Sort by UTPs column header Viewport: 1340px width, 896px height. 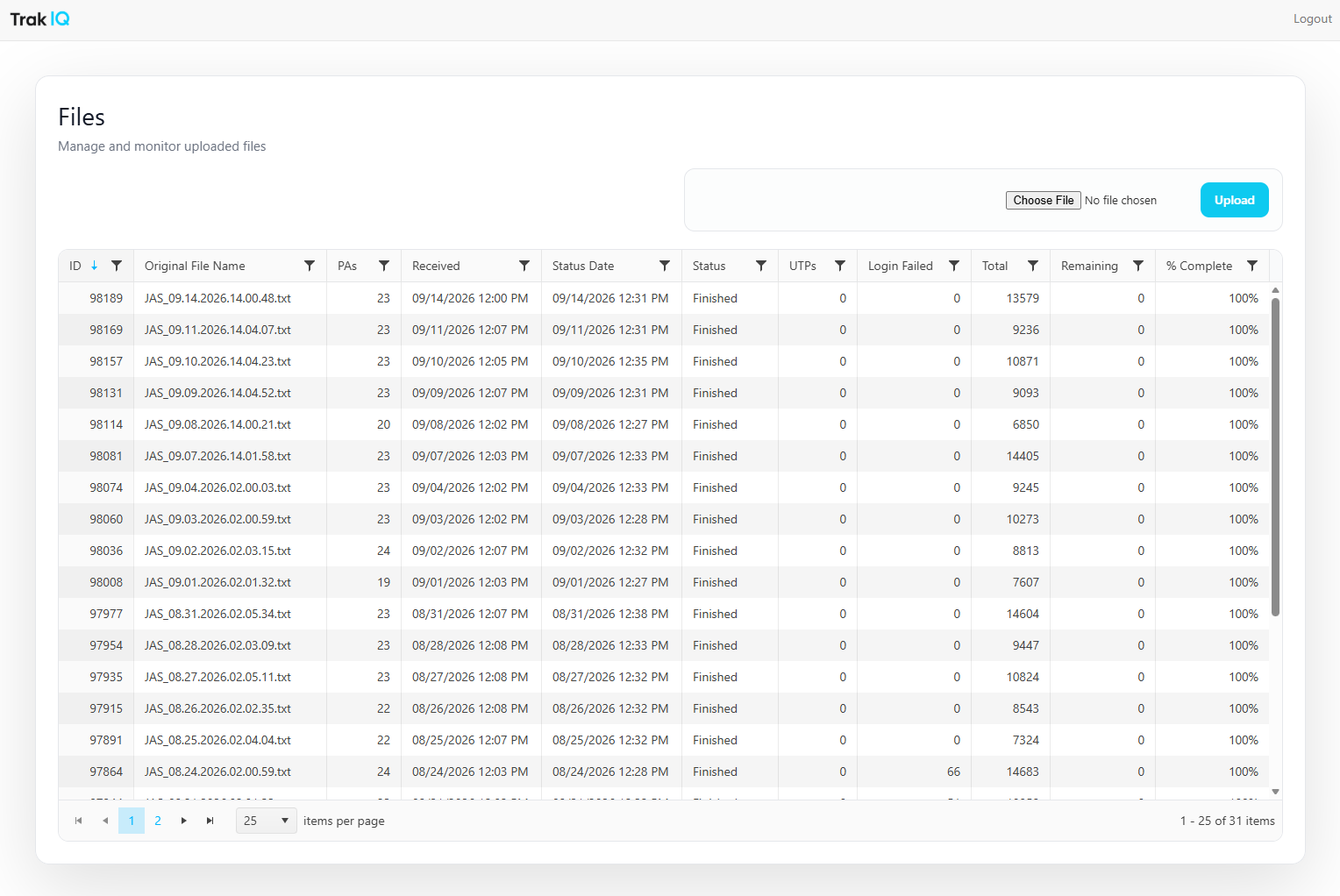click(x=802, y=266)
